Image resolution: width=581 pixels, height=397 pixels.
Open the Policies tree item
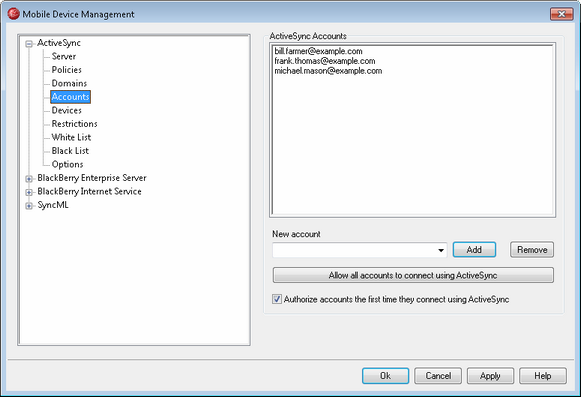point(66,70)
